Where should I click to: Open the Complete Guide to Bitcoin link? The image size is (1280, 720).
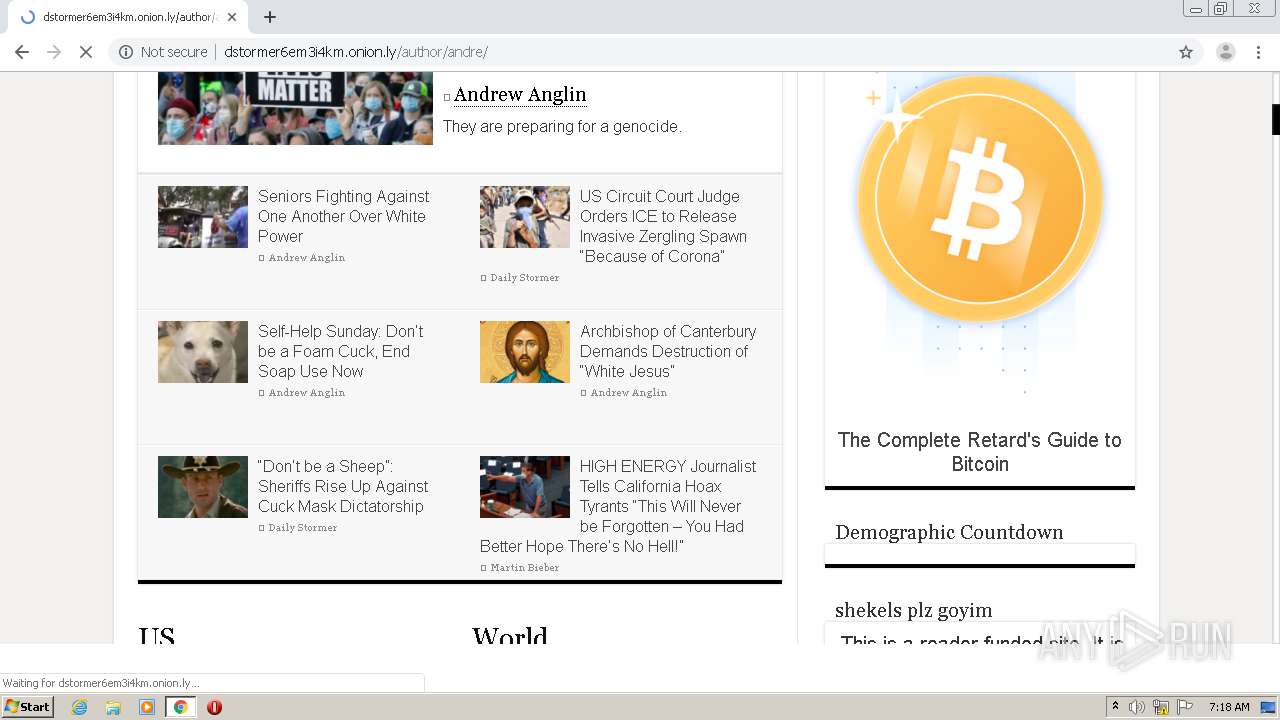point(980,452)
